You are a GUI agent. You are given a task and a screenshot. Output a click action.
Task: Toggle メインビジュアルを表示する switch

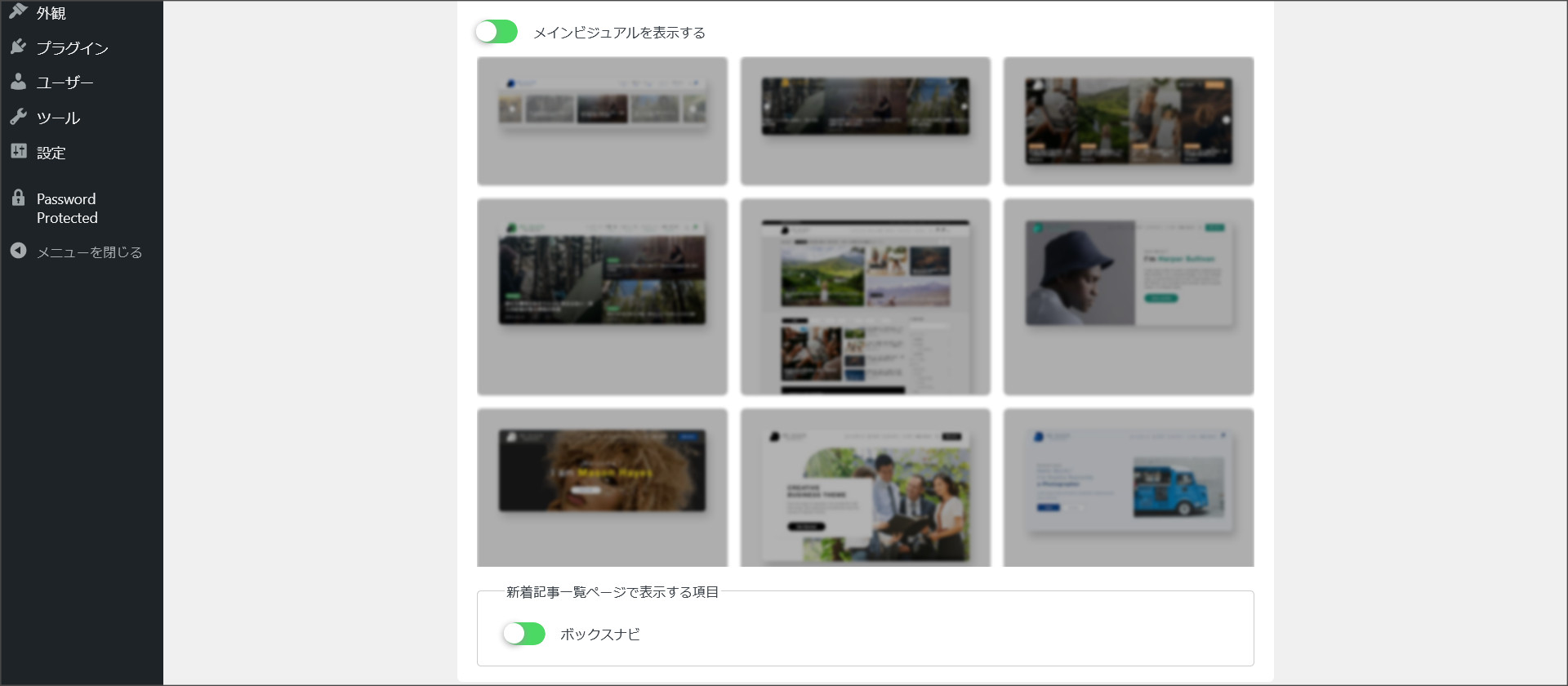point(497,32)
